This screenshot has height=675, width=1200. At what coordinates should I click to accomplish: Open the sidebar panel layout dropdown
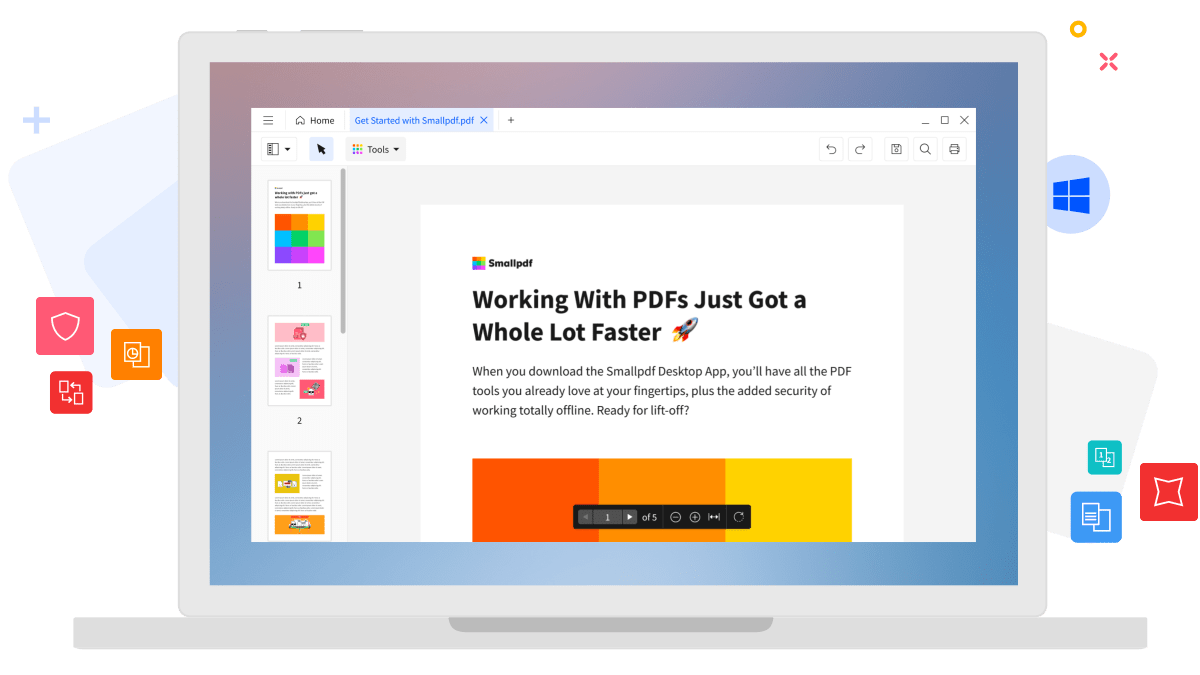coord(279,149)
